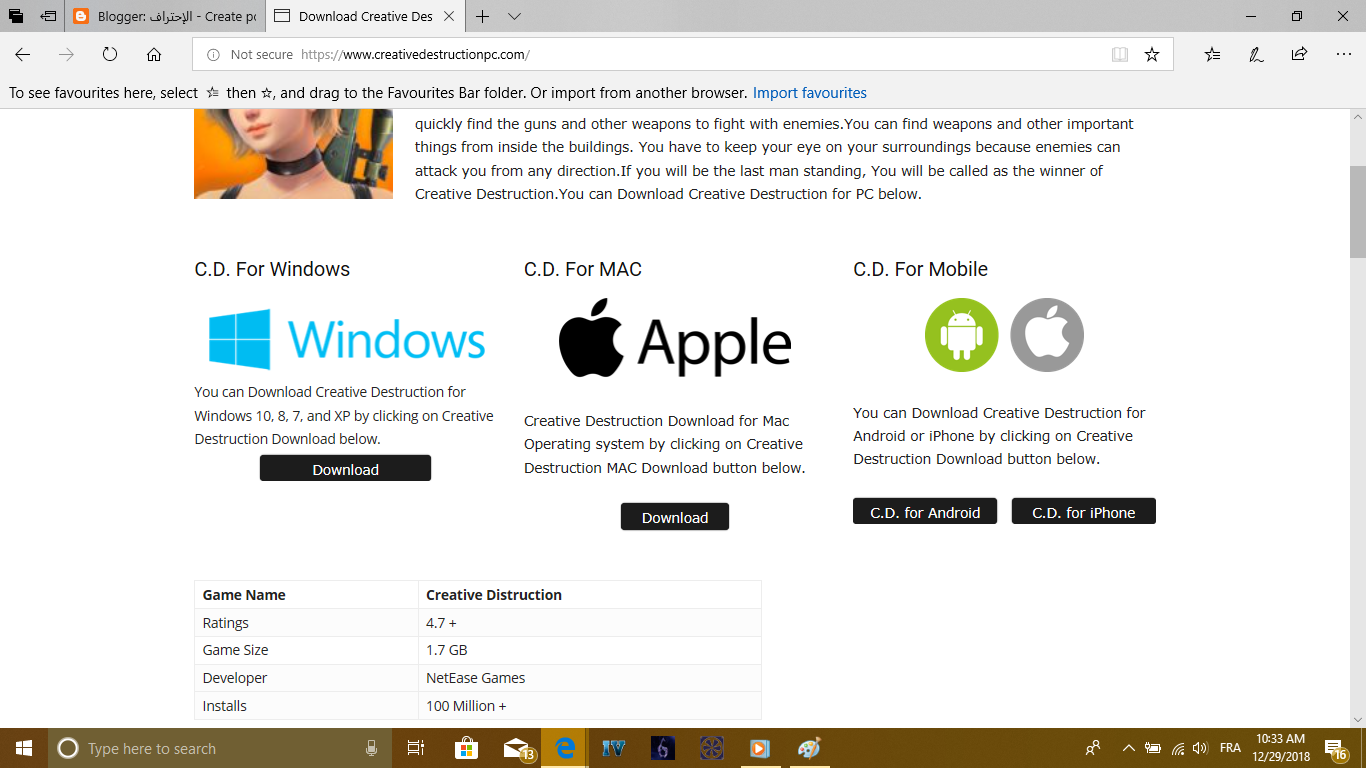The image size is (1366, 768).
Task: Open the Favourites hub icon
Action: click(1212, 54)
